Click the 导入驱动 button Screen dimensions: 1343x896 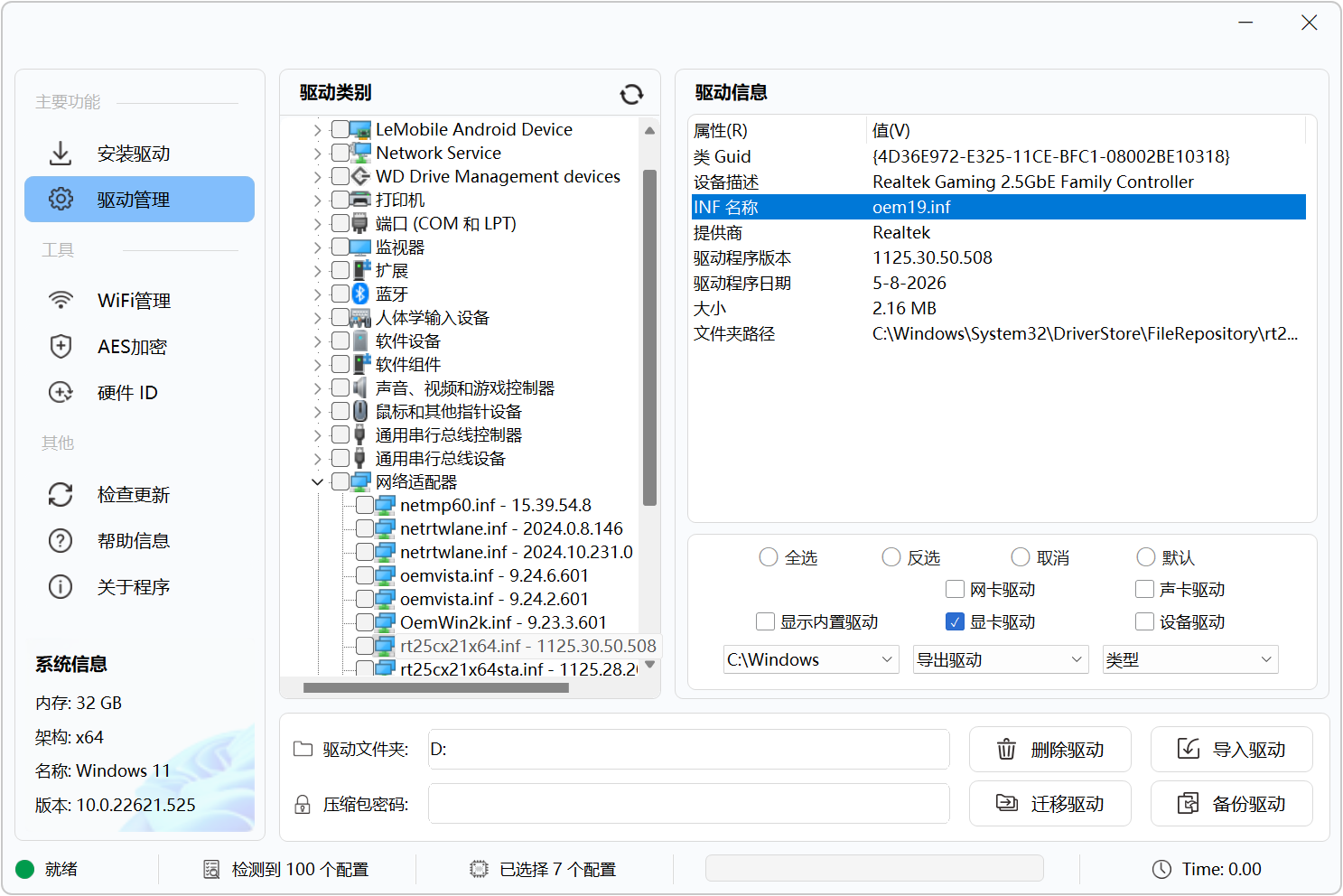tap(1231, 749)
